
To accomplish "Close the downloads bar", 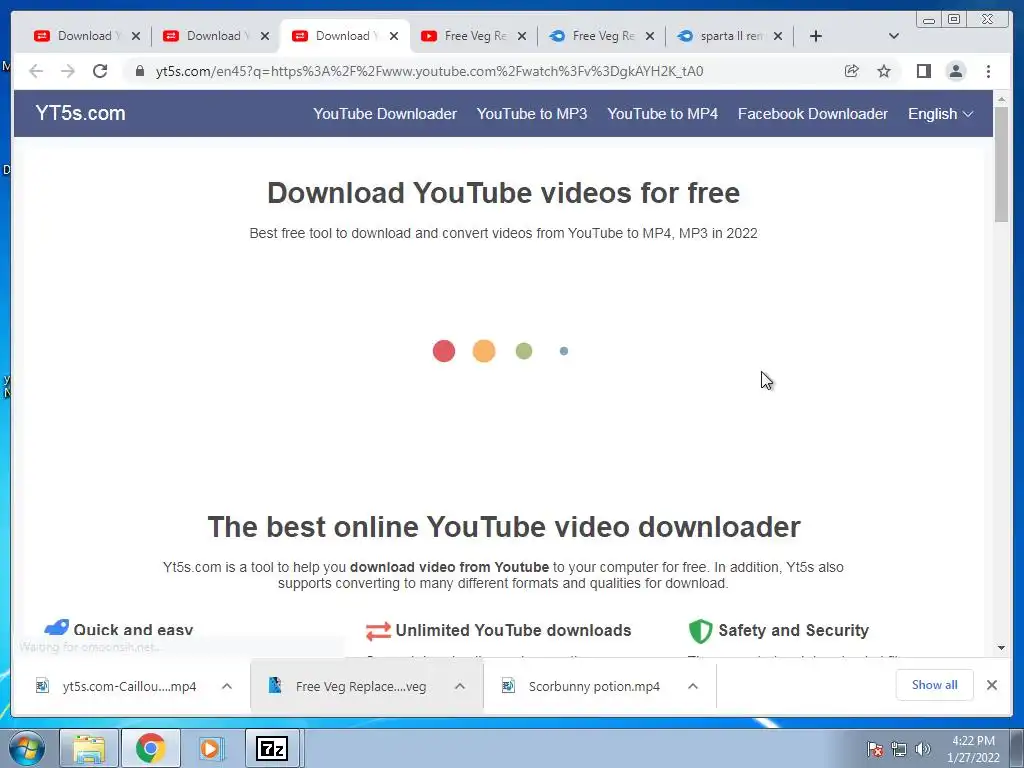I will (x=991, y=685).
